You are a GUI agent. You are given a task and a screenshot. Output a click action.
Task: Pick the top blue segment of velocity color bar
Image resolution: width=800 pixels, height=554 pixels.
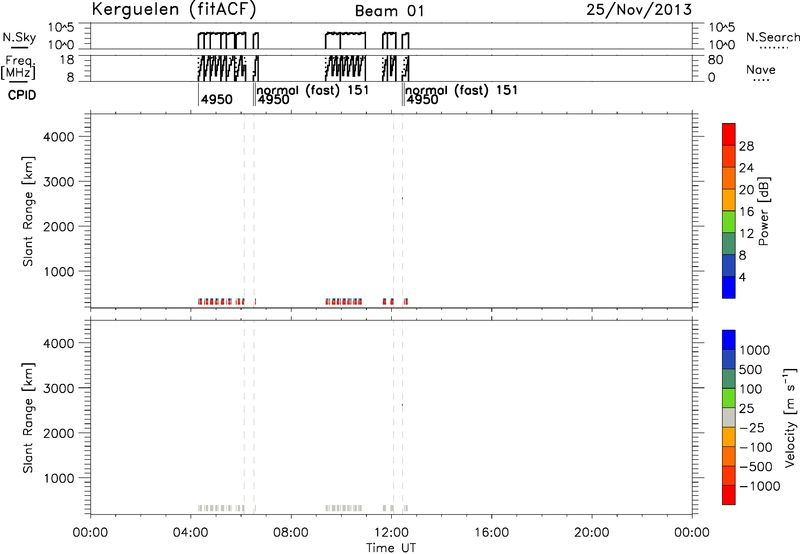click(x=729, y=340)
